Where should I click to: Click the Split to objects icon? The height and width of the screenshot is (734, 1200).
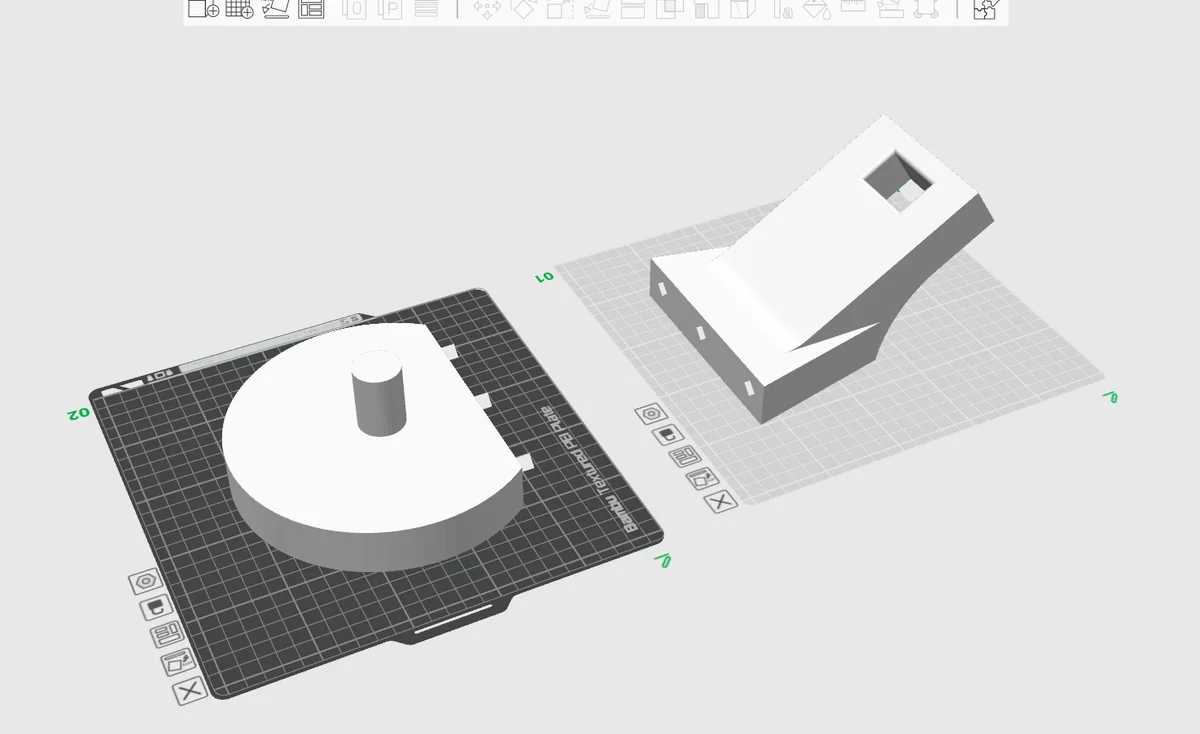pyautogui.click(x=355, y=9)
